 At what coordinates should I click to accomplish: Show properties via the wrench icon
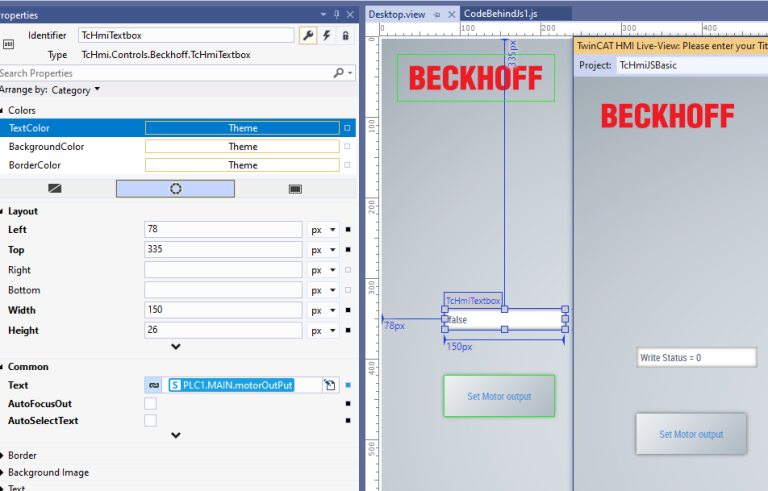(x=308, y=35)
